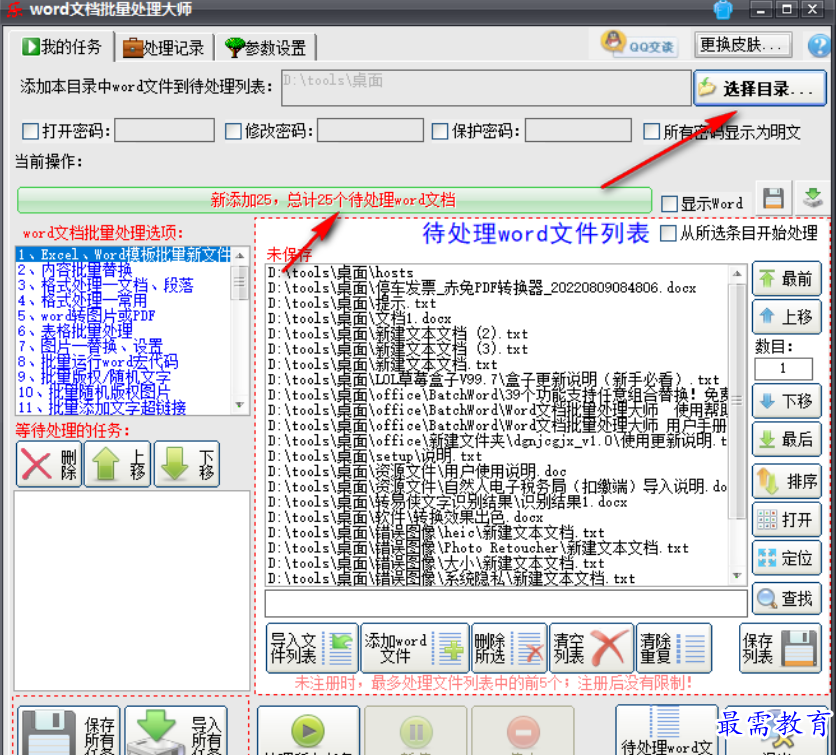Open the 参数设置 tab
Viewport: 839px width, 755px height.
[265, 48]
